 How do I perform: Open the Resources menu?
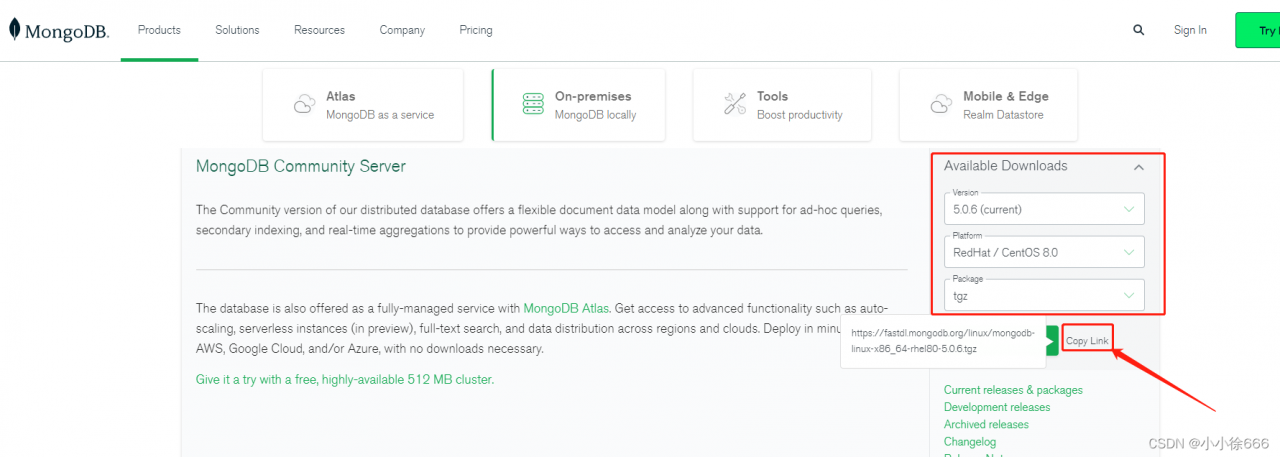(x=319, y=30)
